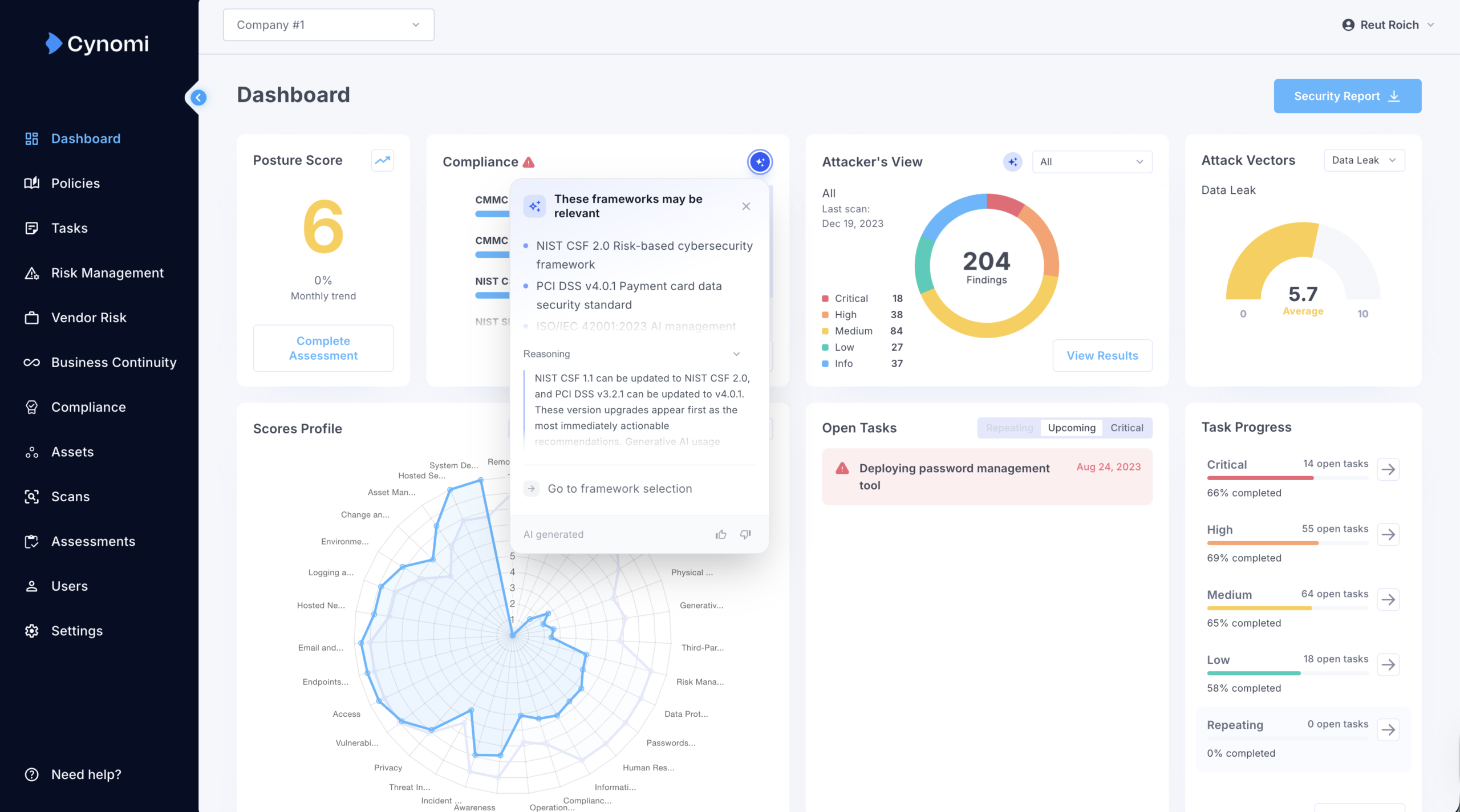Open the Dashboard grid icon in sidebar
1460x812 pixels.
[x=32, y=139]
